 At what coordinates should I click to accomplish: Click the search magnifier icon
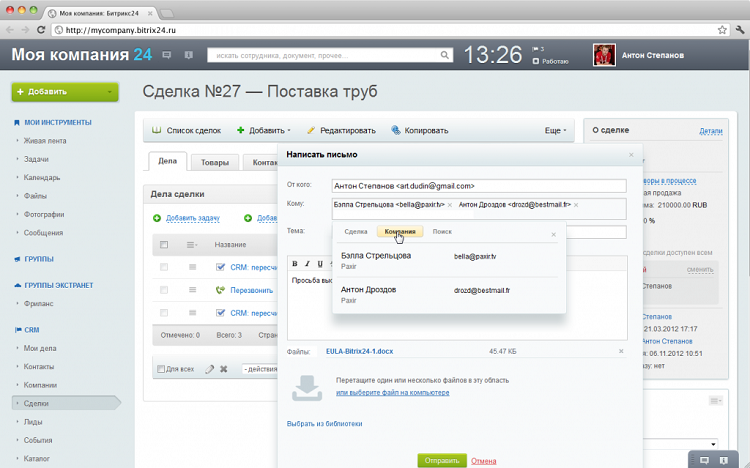(x=445, y=55)
